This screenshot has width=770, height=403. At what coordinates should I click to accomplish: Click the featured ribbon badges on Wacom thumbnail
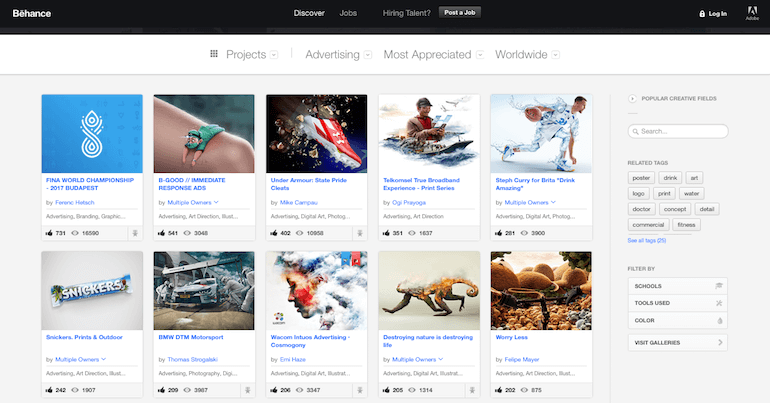click(x=351, y=259)
